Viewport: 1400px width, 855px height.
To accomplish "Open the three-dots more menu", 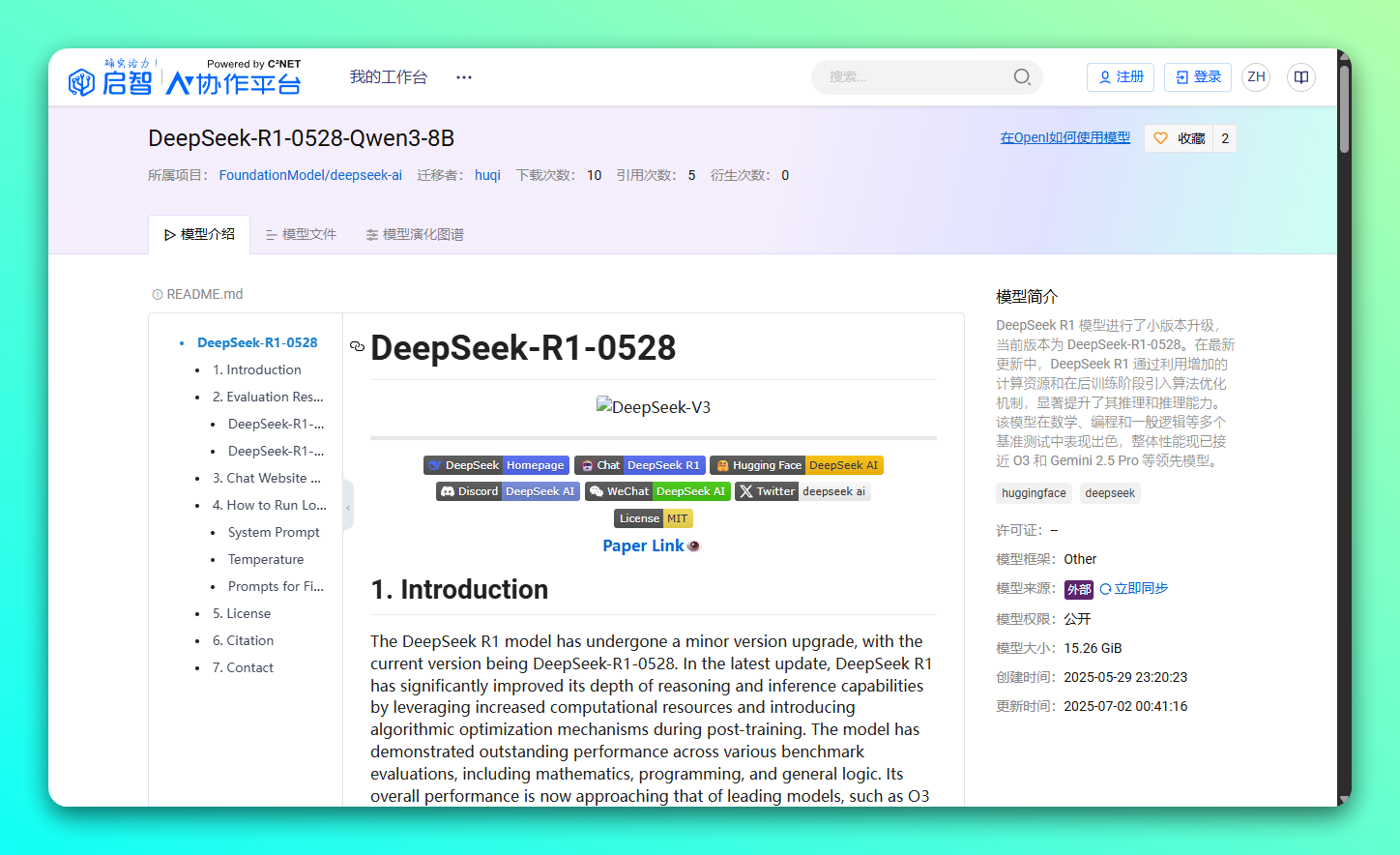I will 464,77.
